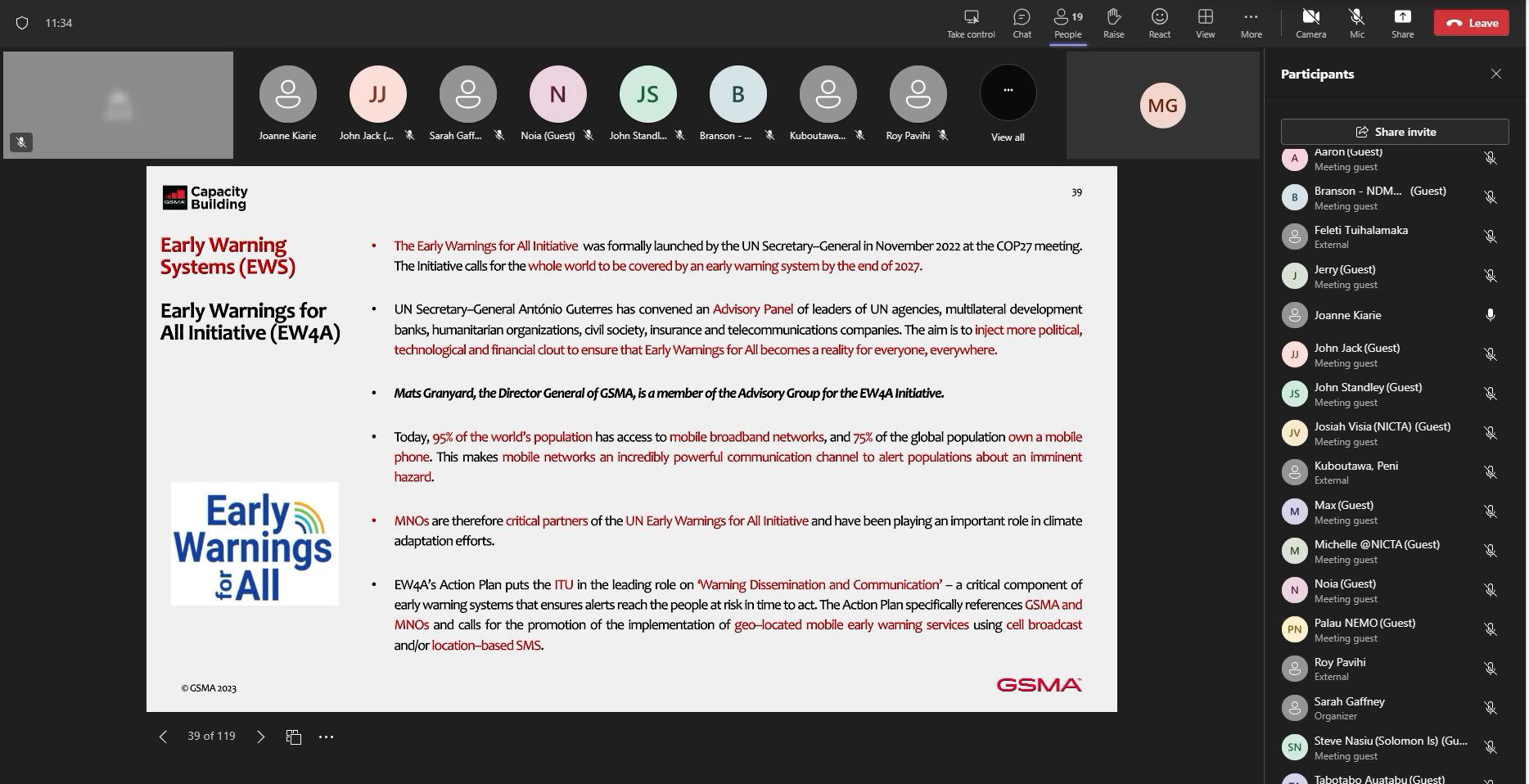The image size is (1529, 784).
Task: Go to previous slide
Action: pyautogui.click(x=163, y=737)
